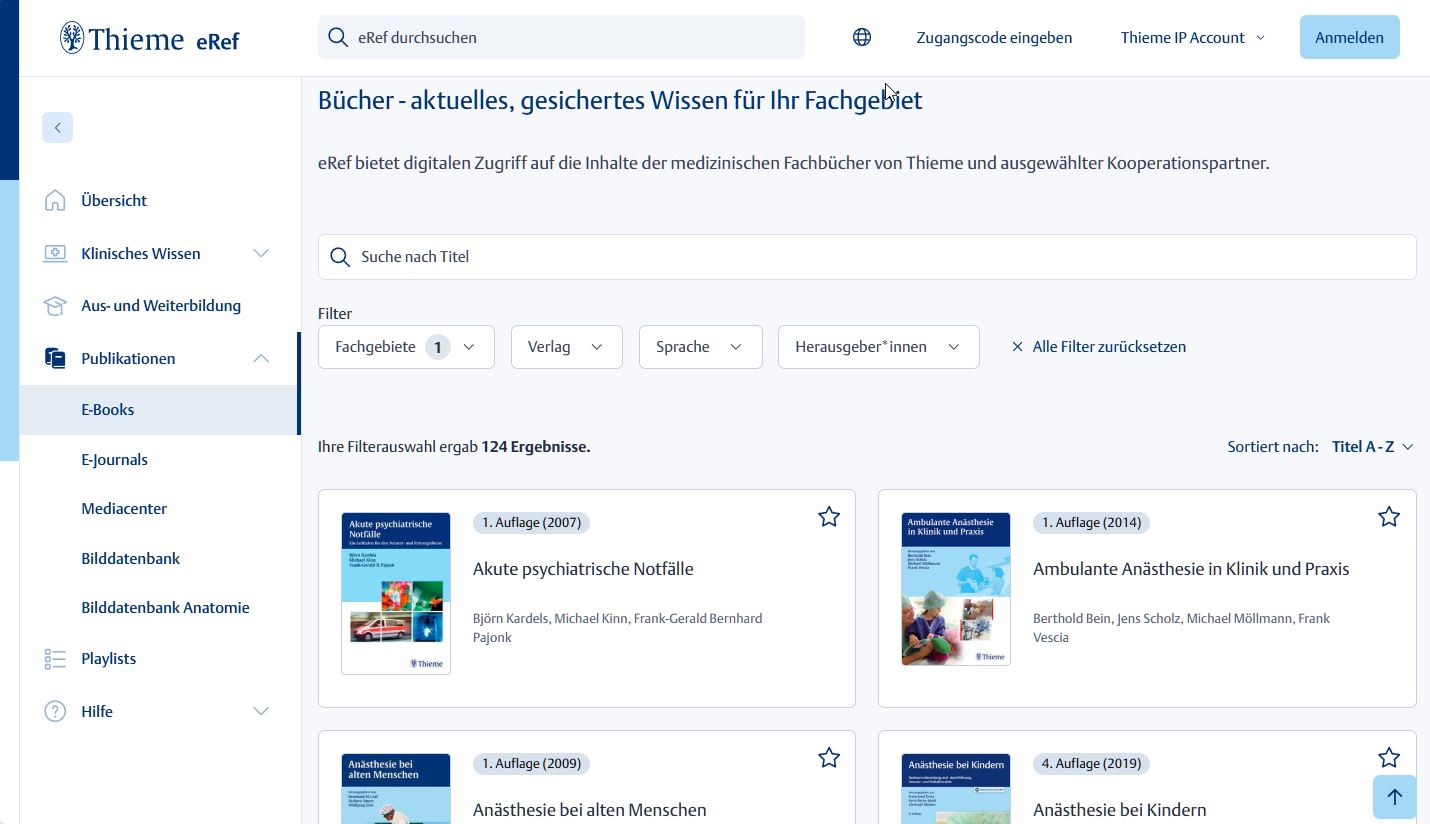Select E-Journals in the sidebar
The image size is (1430, 824).
(114, 459)
